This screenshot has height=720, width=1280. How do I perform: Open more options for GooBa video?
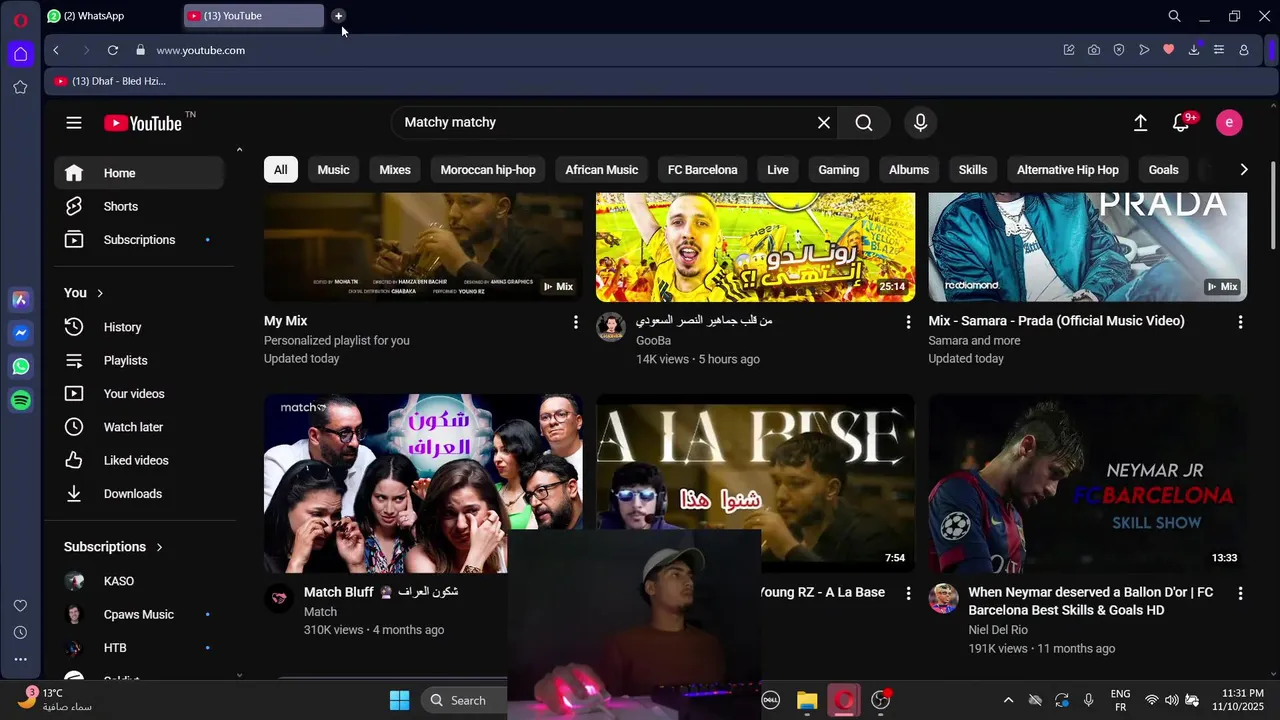908,322
